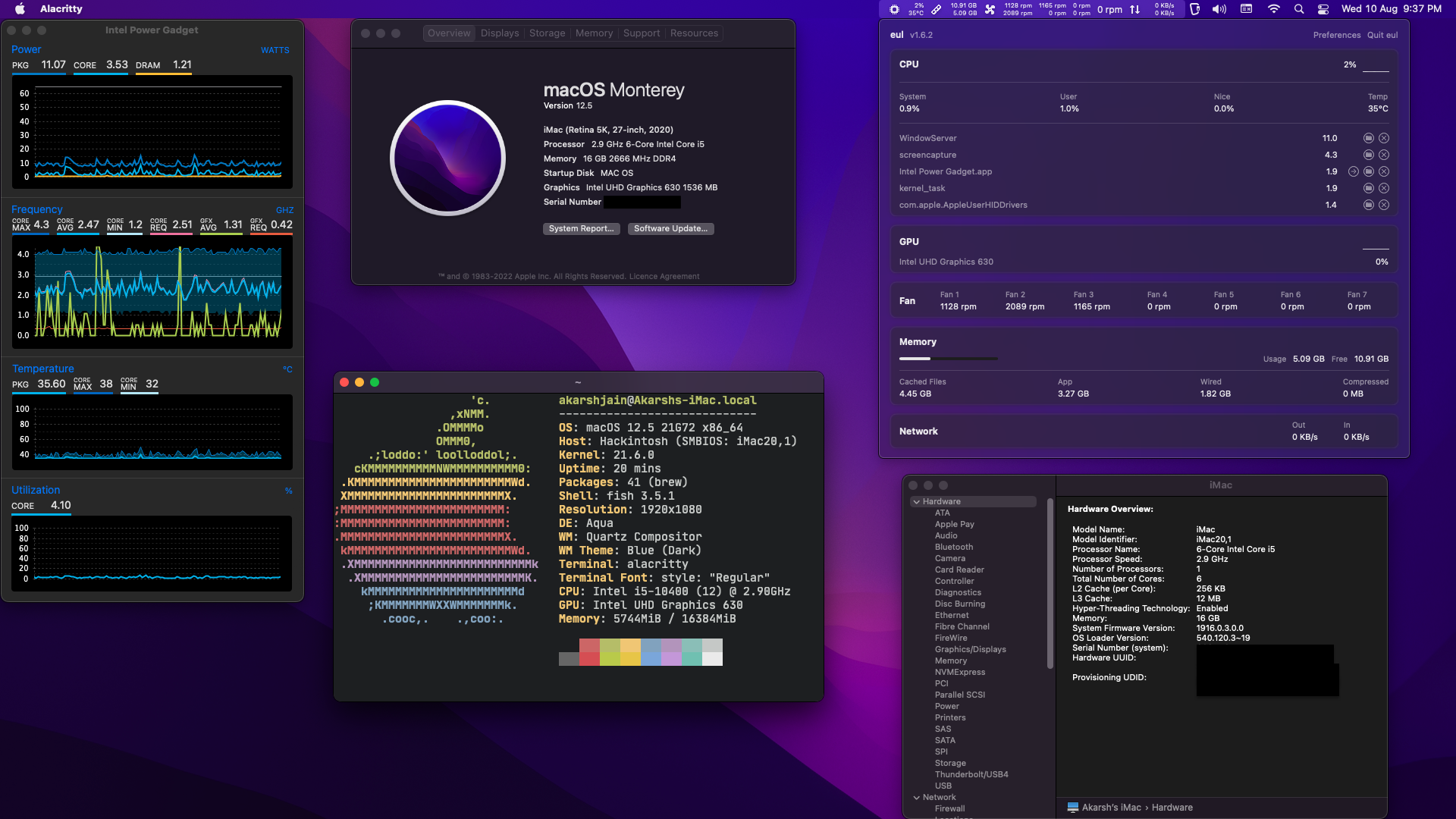The image size is (1456, 819).
Task: Collapse the Network section in System Information sidebar
Action: tap(916, 797)
